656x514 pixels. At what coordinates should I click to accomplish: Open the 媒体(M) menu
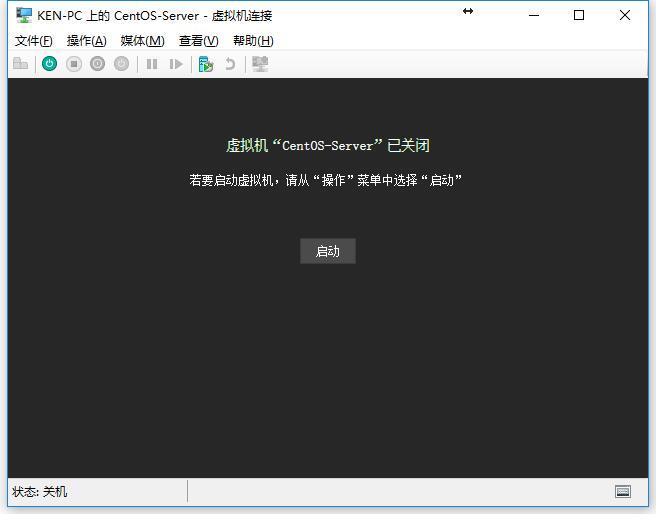[x=142, y=41]
